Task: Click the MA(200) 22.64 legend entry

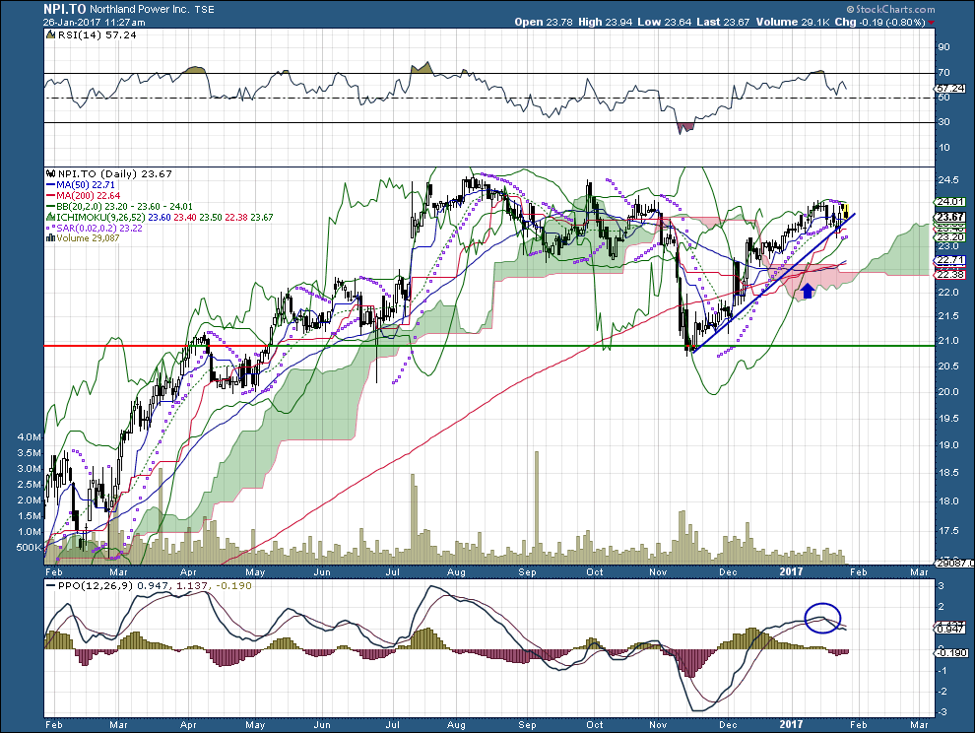Action: coord(89,196)
